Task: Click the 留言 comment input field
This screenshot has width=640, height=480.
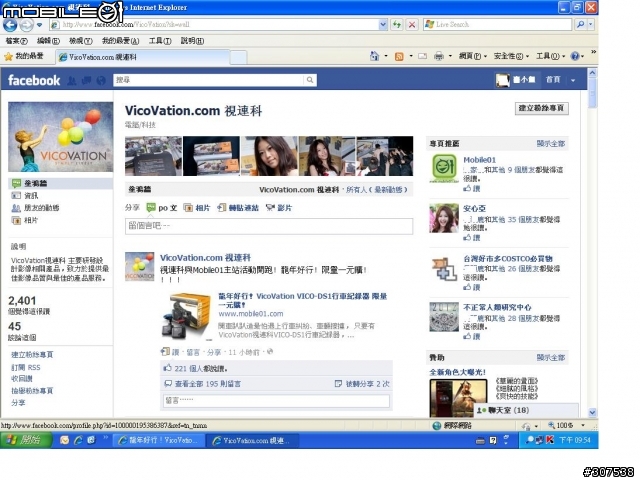Action: [276, 401]
